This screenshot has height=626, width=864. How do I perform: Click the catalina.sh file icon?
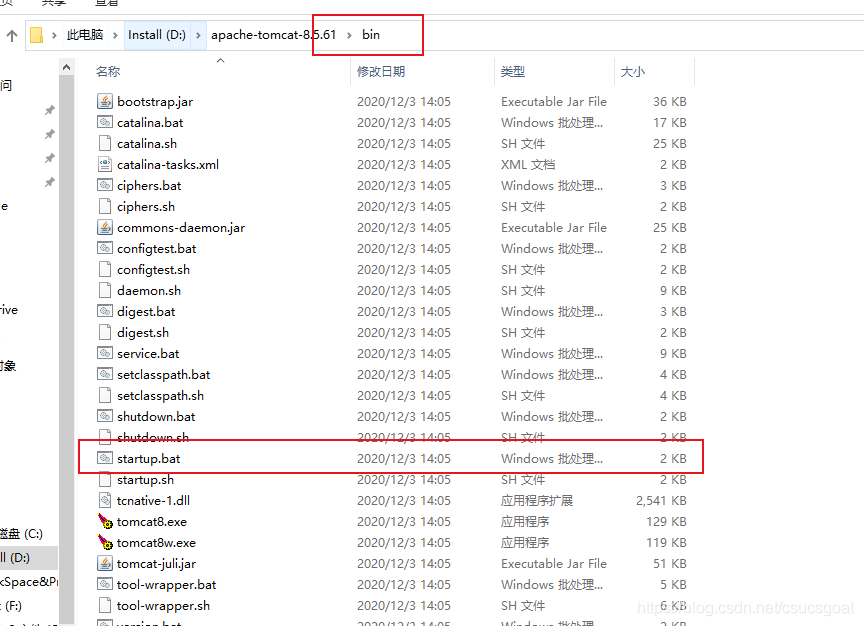click(105, 143)
